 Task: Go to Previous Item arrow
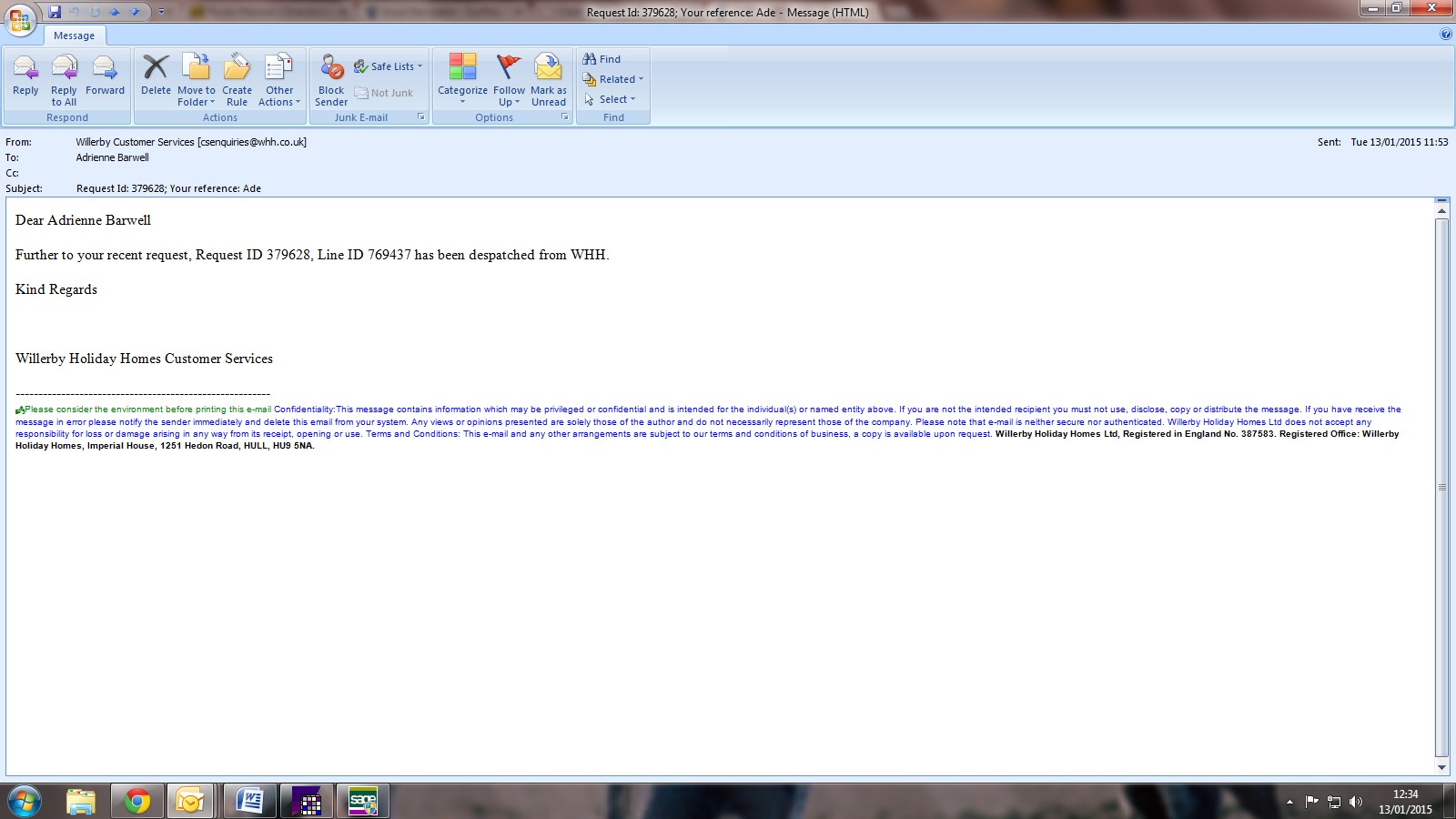click(115, 12)
